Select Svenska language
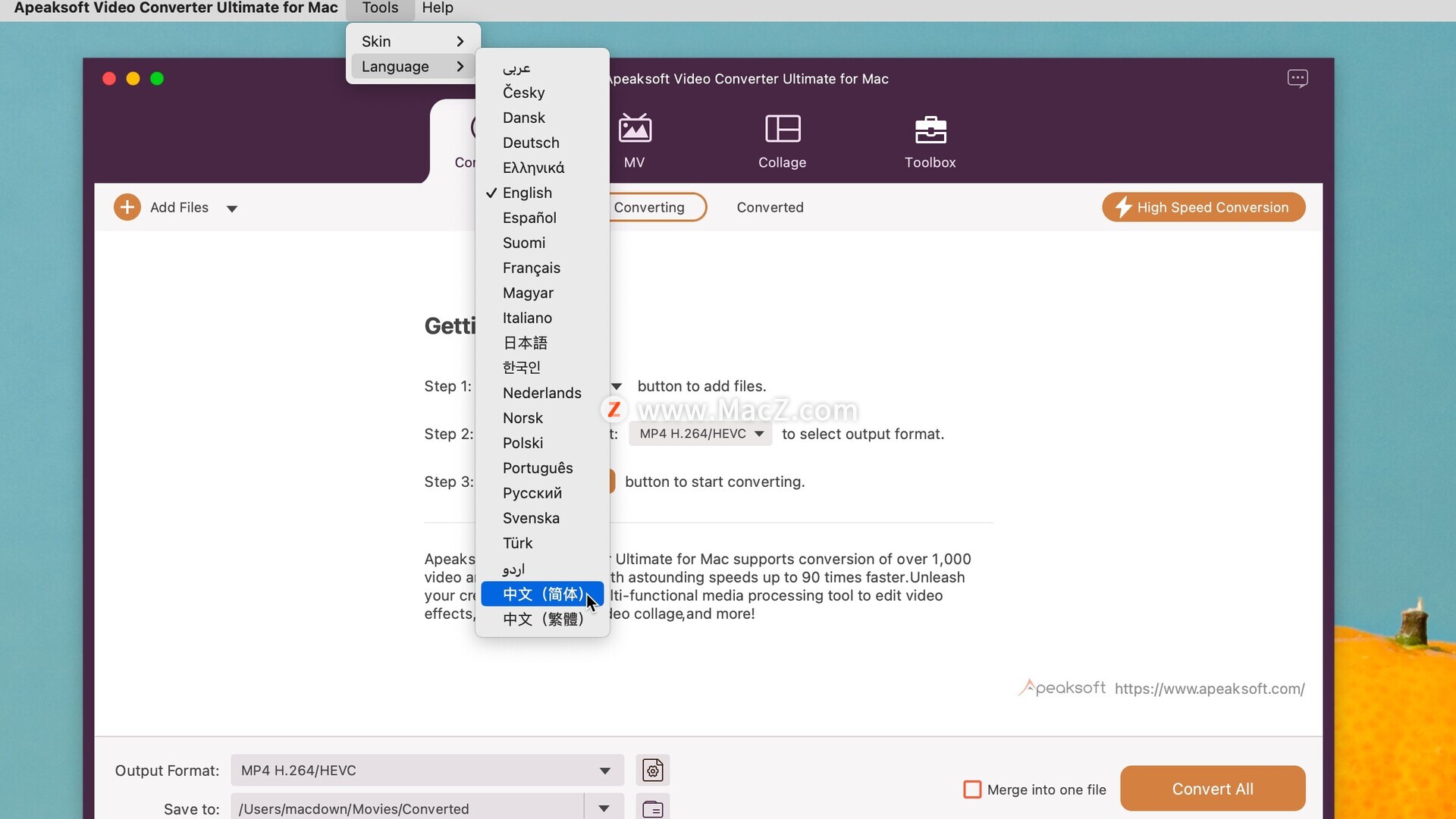 [x=542, y=518]
